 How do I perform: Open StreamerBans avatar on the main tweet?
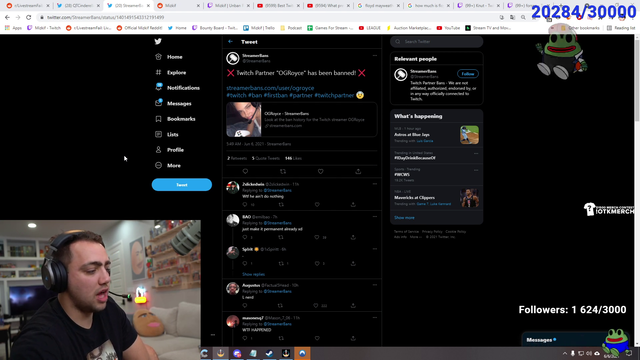[x=233, y=58]
